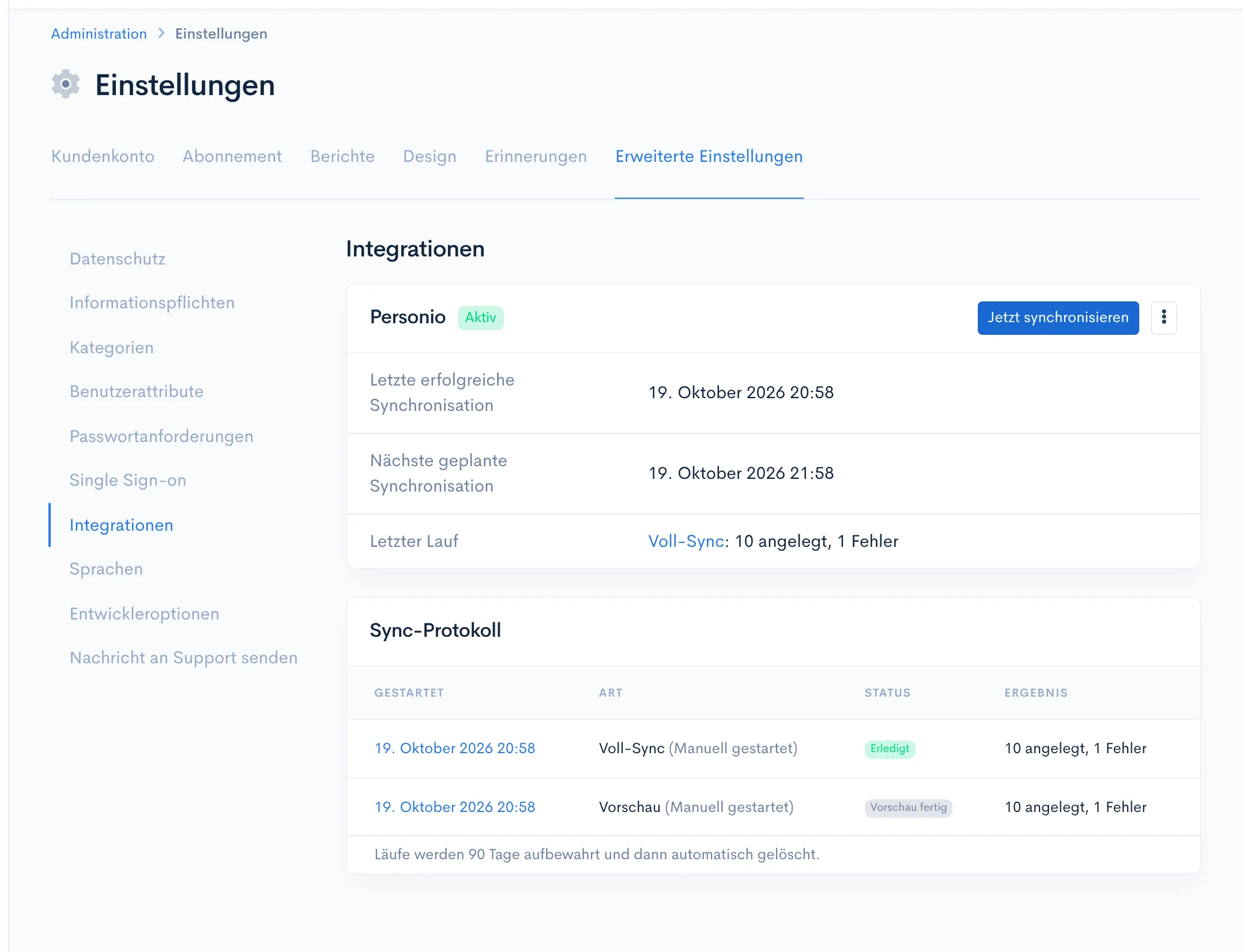The width and height of the screenshot is (1243, 952).
Task: Open the Personio three-dot options menu
Action: click(x=1163, y=318)
